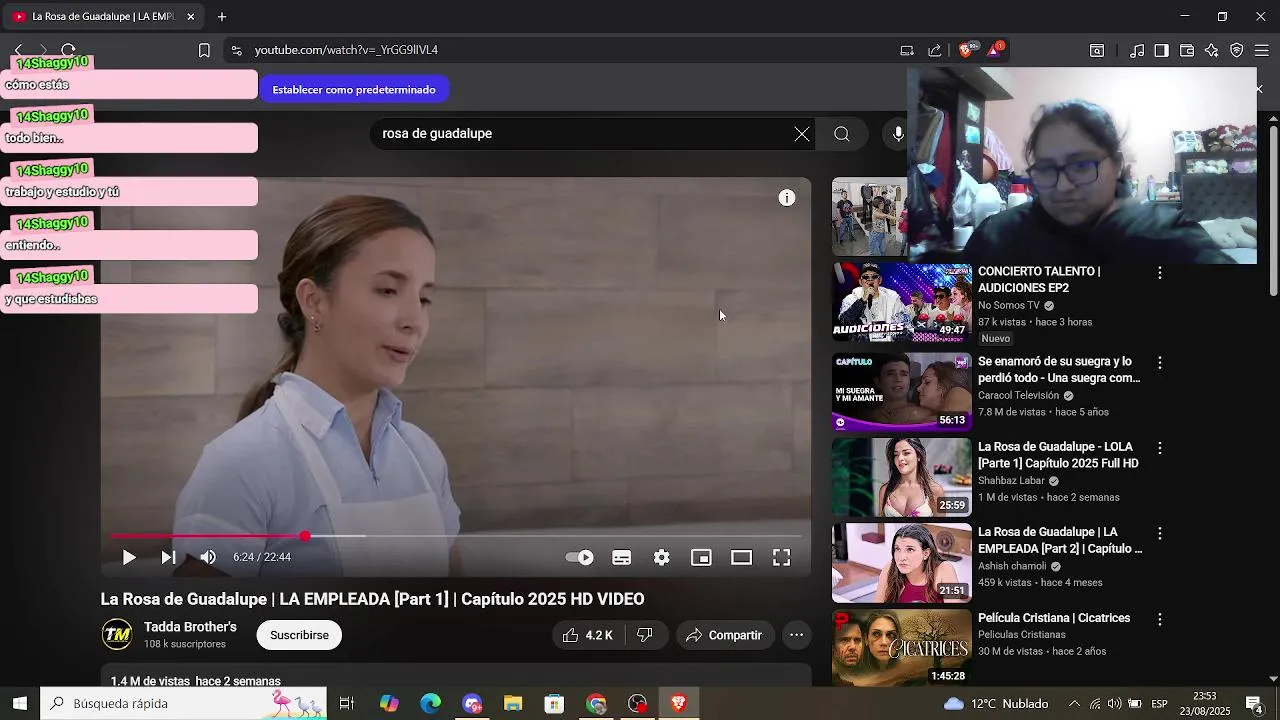
Task: Open the video info card icon
Action: (787, 198)
